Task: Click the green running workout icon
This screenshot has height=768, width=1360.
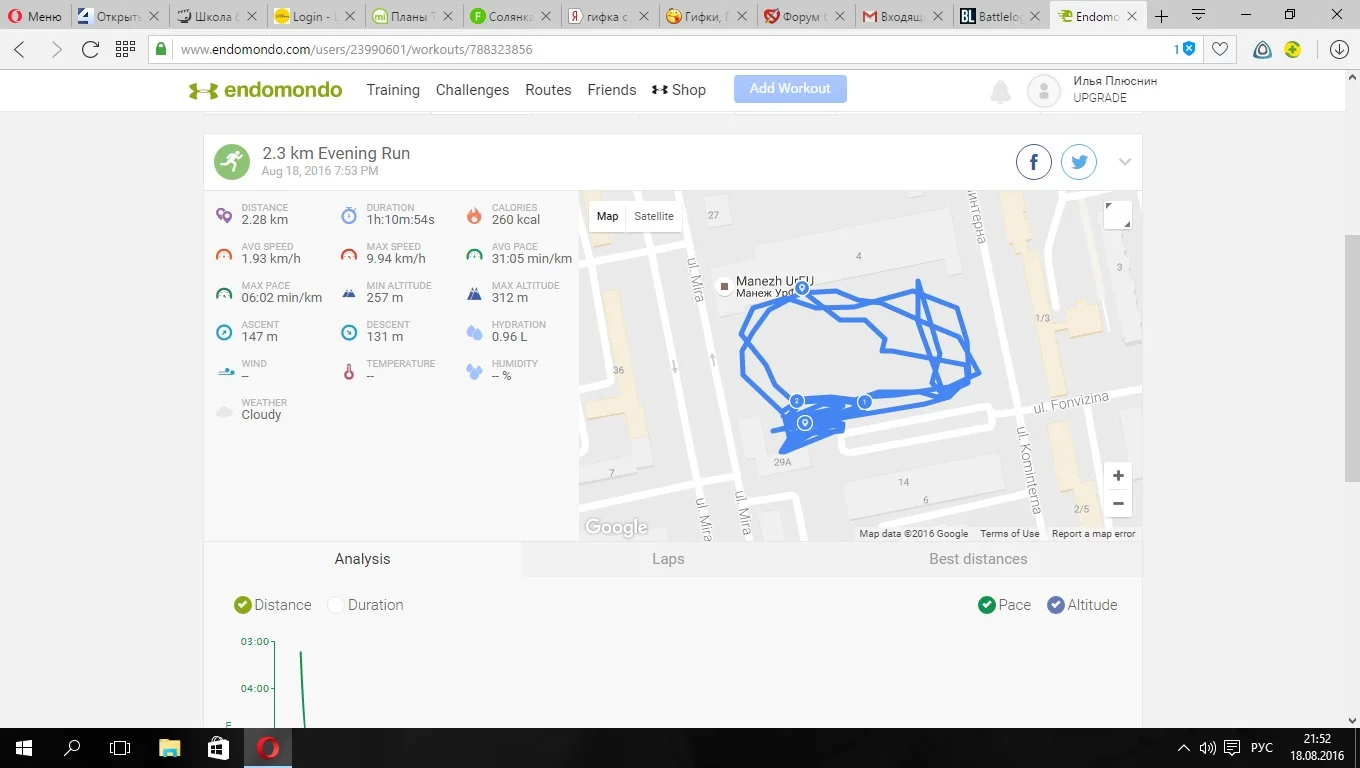Action: tap(232, 161)
